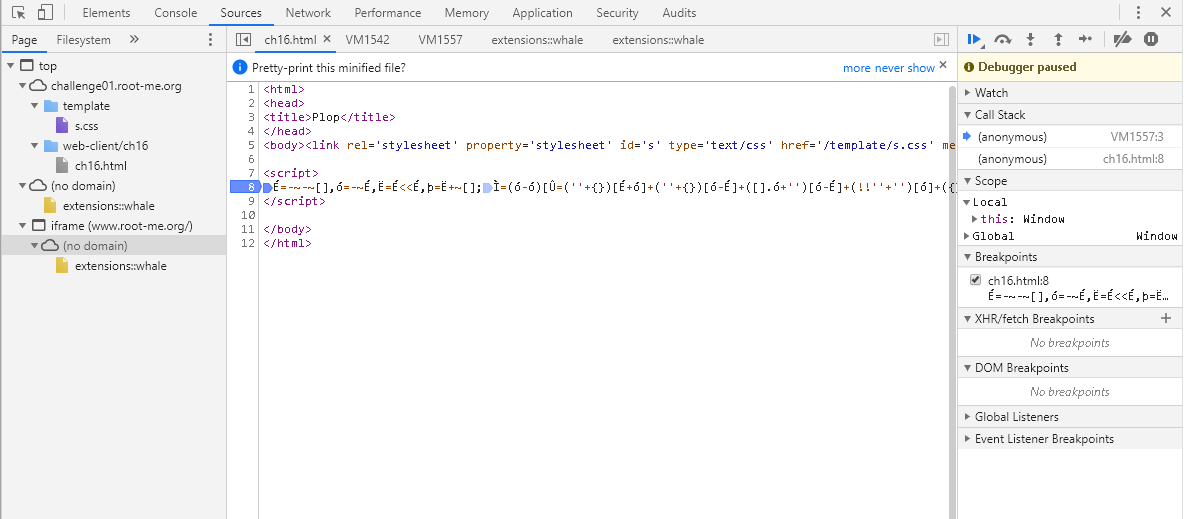
Task: Open the Memory tab
Action: [466, 13]
